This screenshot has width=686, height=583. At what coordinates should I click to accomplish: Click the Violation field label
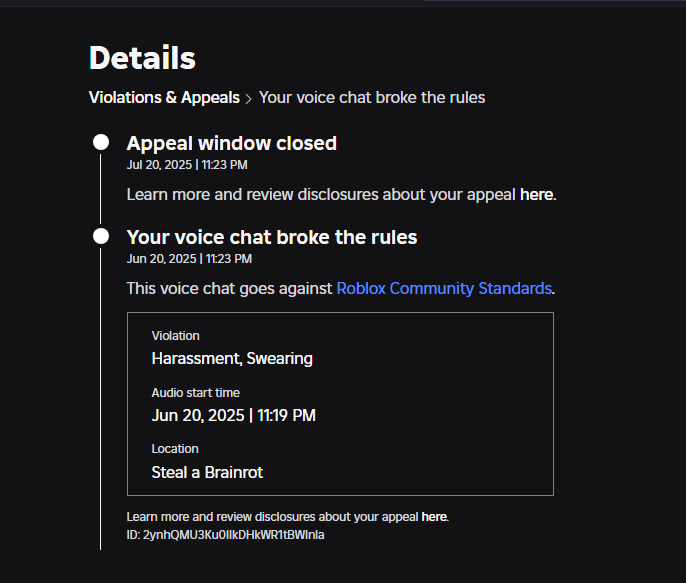[x=175, y=336]
